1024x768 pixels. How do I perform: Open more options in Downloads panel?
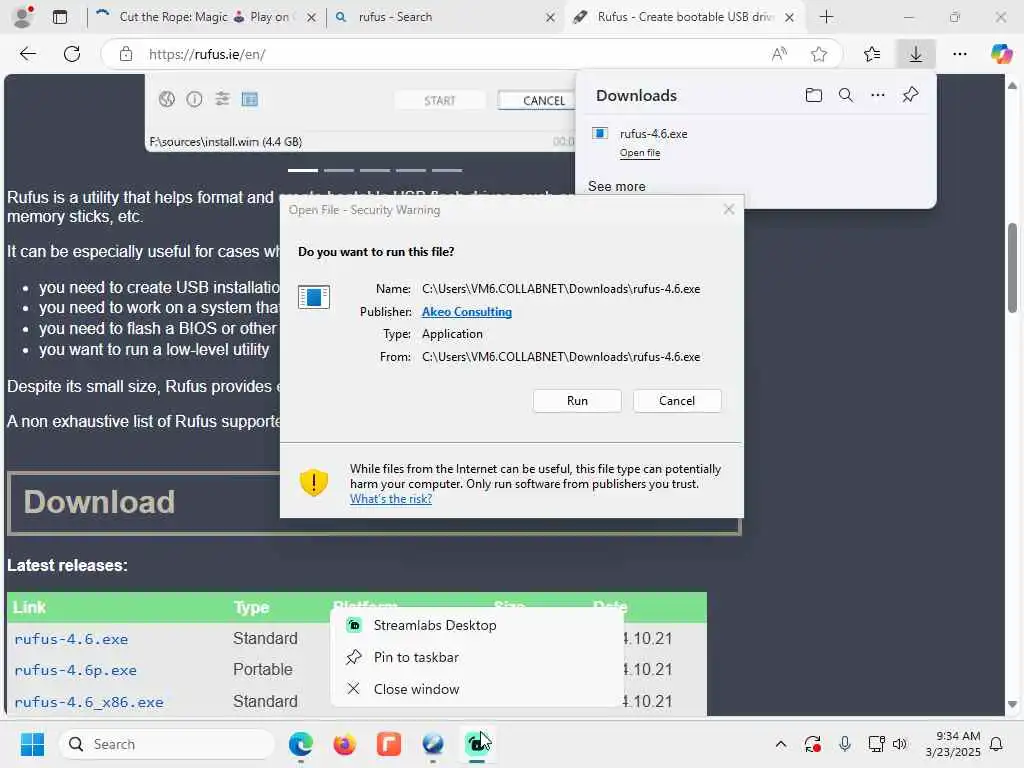pos(878,95)
